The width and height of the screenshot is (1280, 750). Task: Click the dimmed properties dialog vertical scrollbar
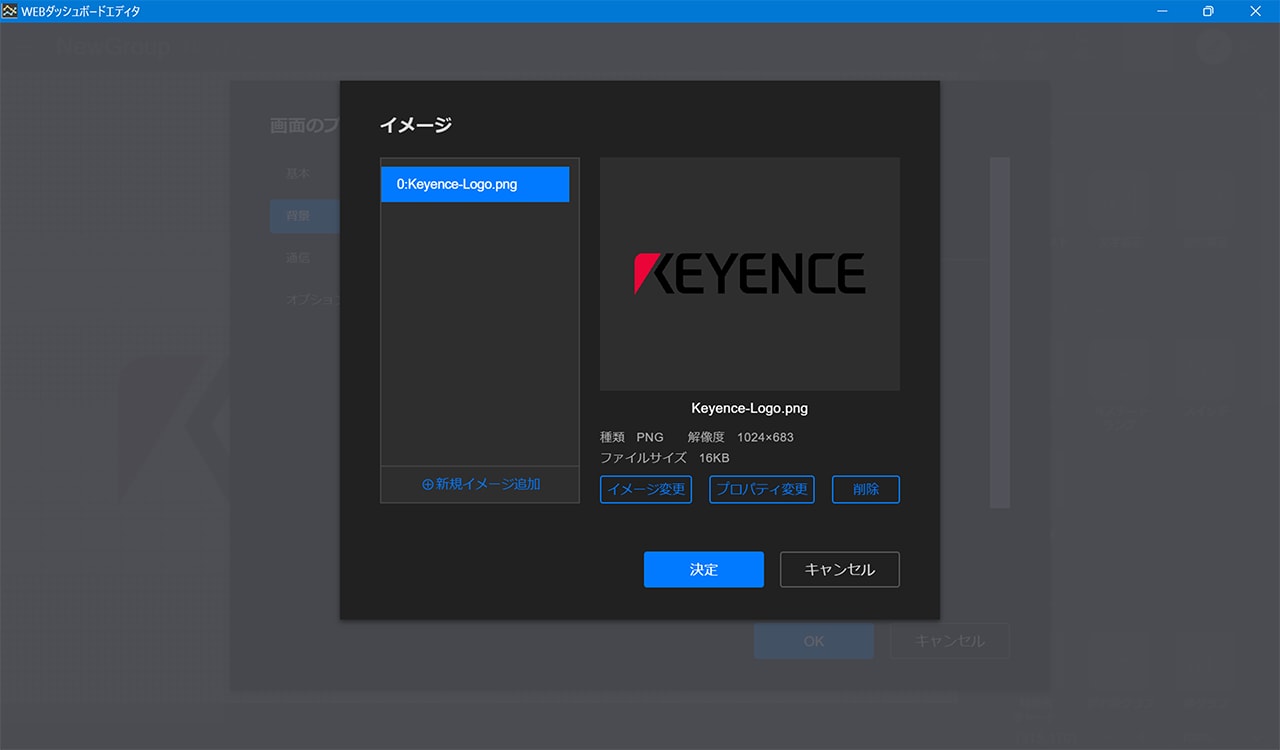click(999, 332)
